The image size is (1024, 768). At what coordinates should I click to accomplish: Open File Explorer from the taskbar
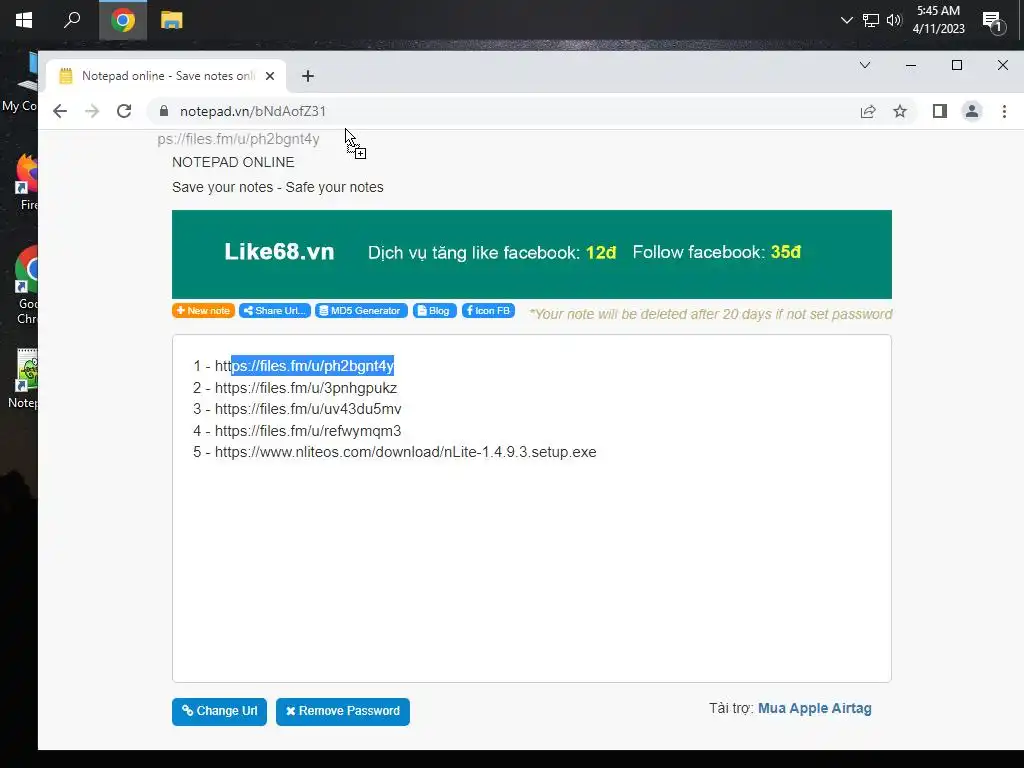172,20
